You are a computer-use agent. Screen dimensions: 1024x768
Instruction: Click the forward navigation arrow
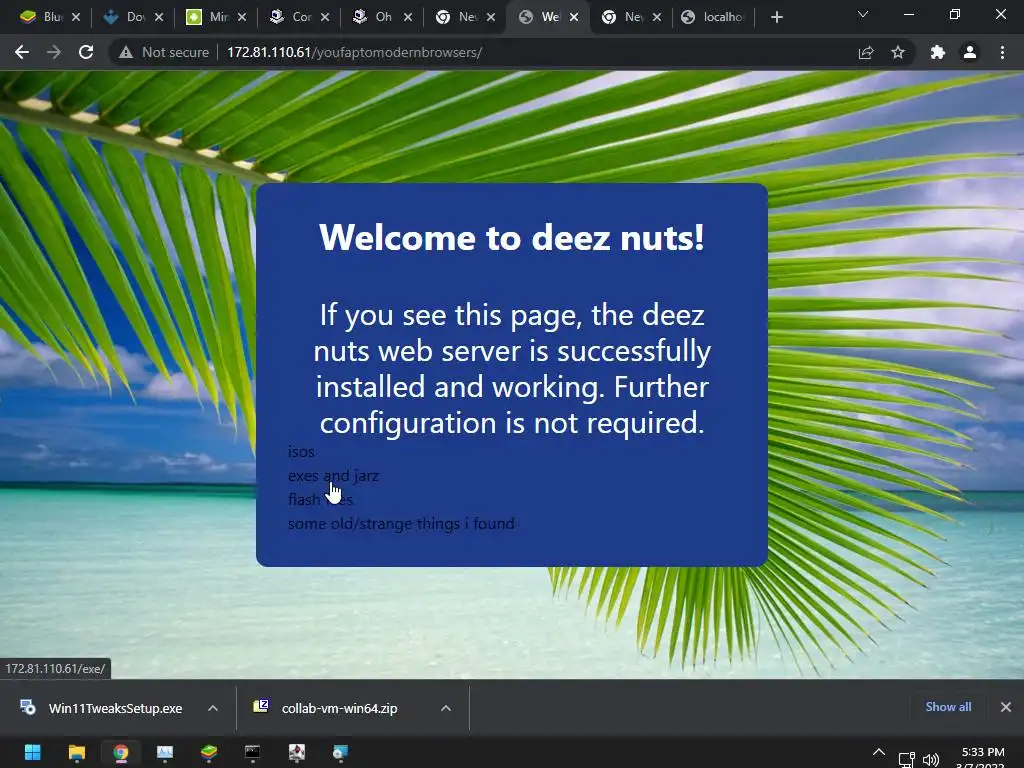(x=54, y=52)
